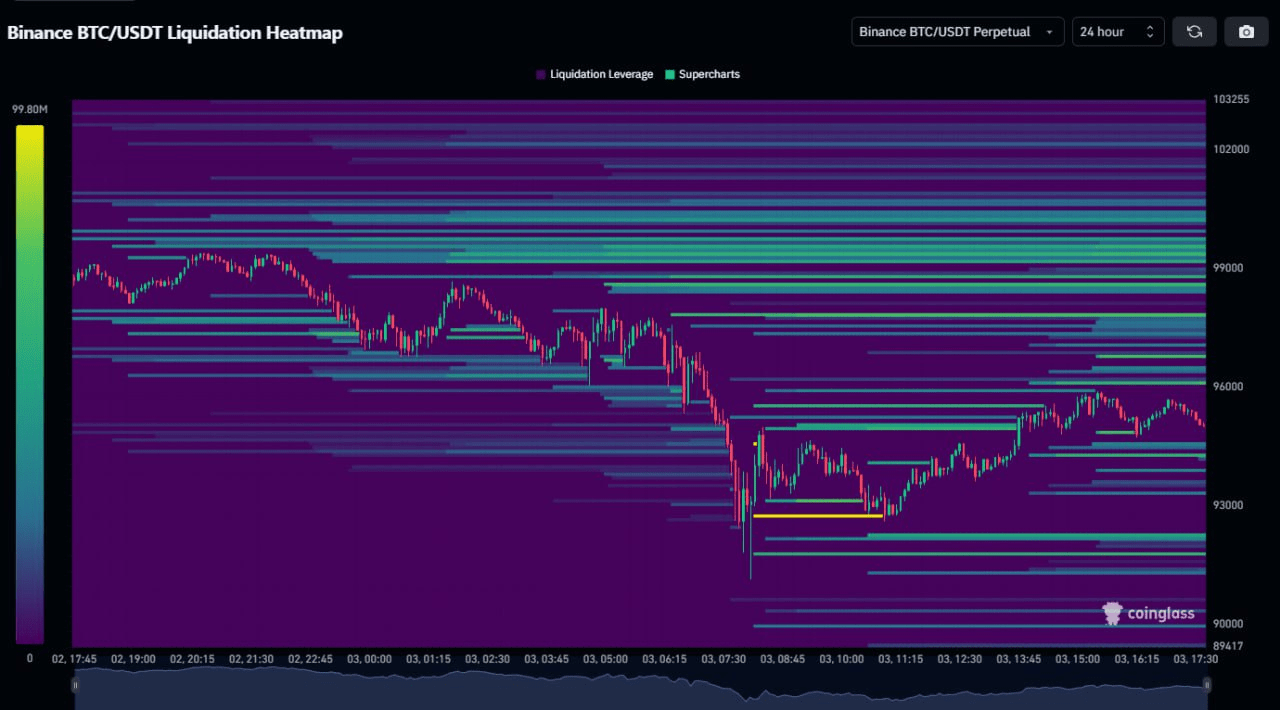The image size is (1280, 710).
Task: Click the 03, 10:00 time axis label
Action: [841, 660]
